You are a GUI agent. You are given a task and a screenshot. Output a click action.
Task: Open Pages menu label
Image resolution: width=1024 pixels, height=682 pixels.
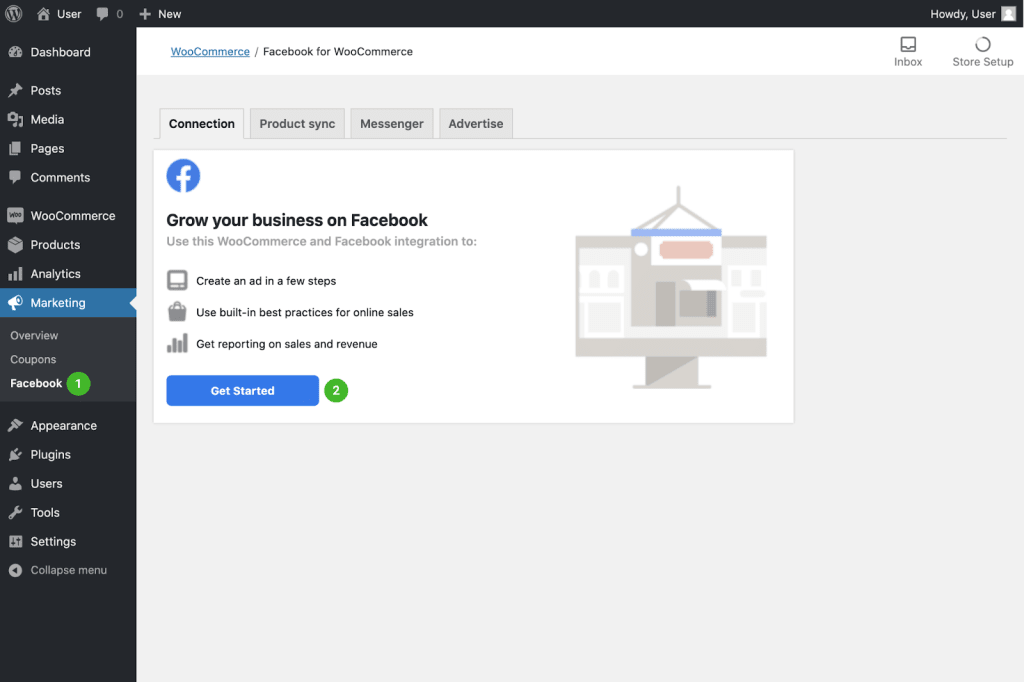tap(47, 148)
